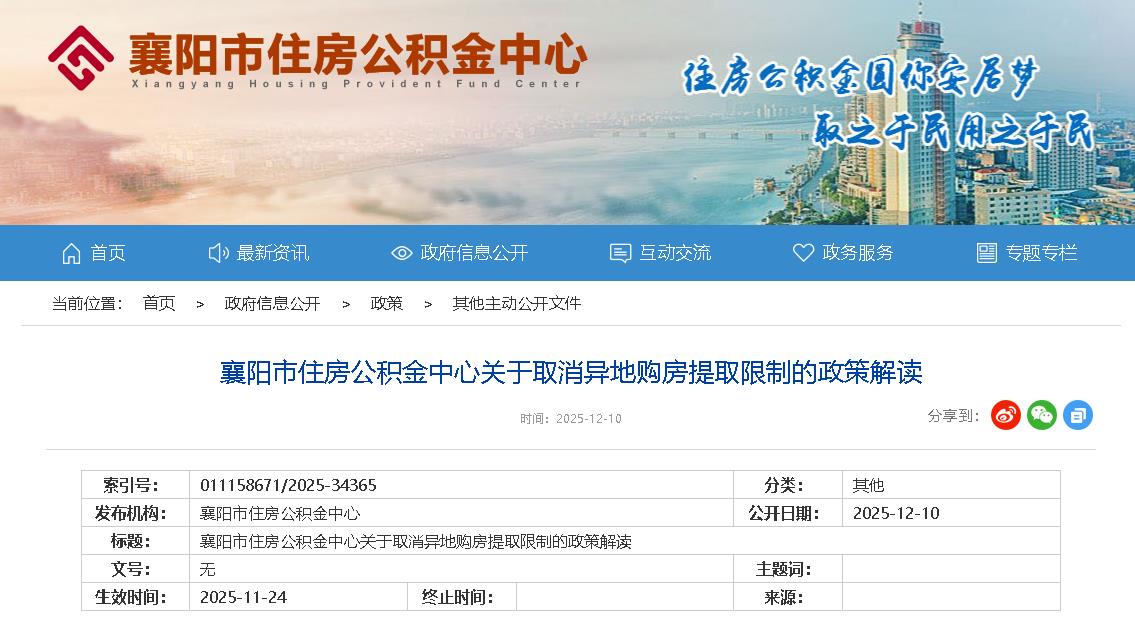
Task: Click the eye icon beside 政府信息公开
Action: tap(400, 253)
